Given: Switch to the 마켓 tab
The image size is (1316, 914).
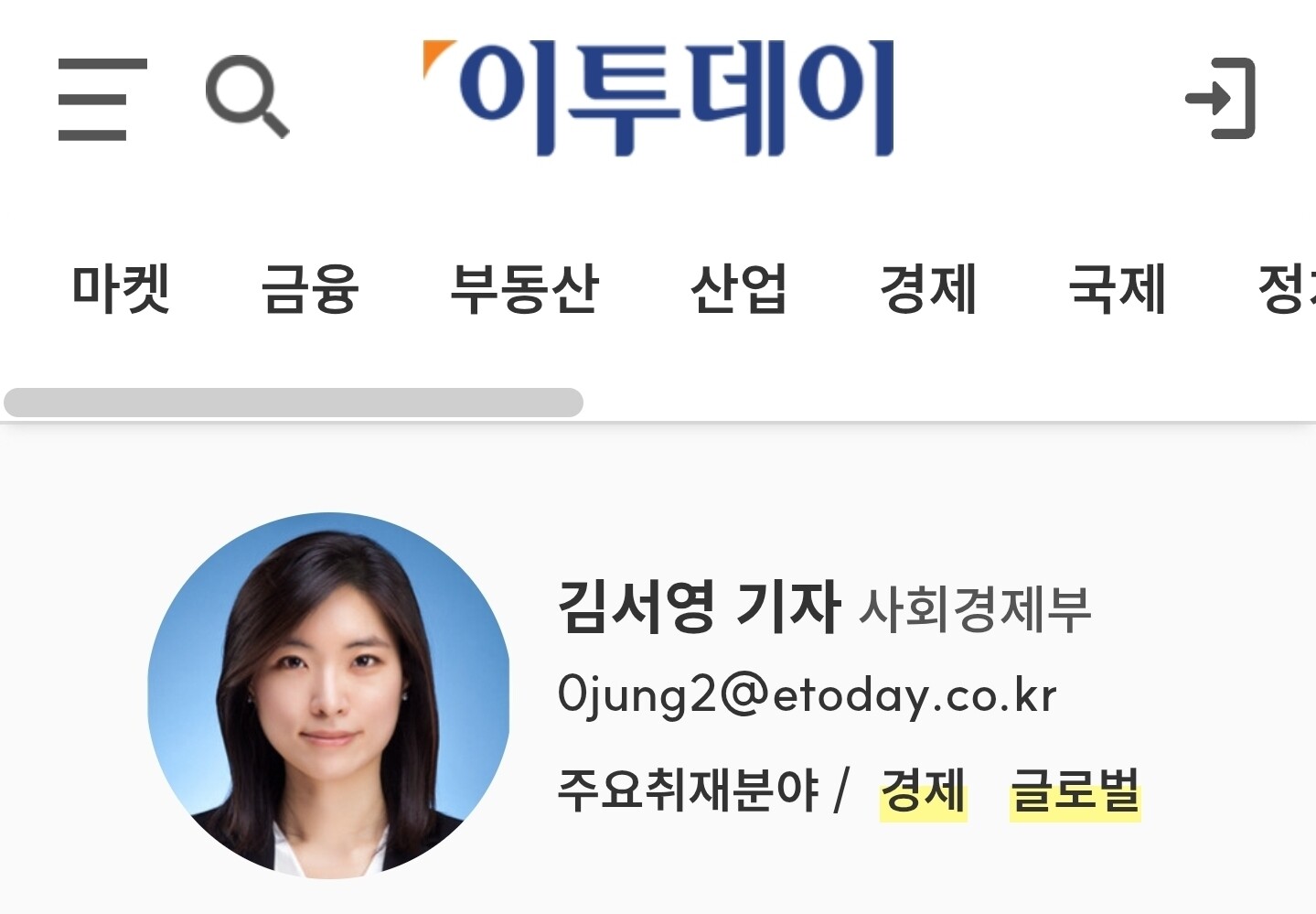Looking at the screenshot, I should coord(122,289).
